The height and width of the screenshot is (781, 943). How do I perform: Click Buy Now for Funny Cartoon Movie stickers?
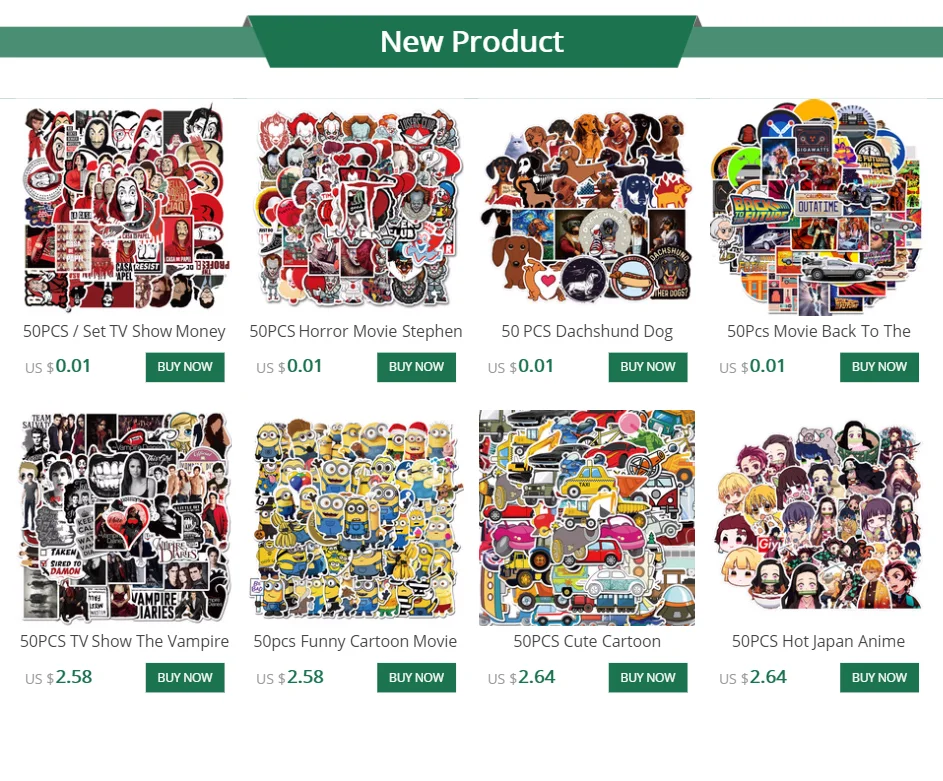416,678
